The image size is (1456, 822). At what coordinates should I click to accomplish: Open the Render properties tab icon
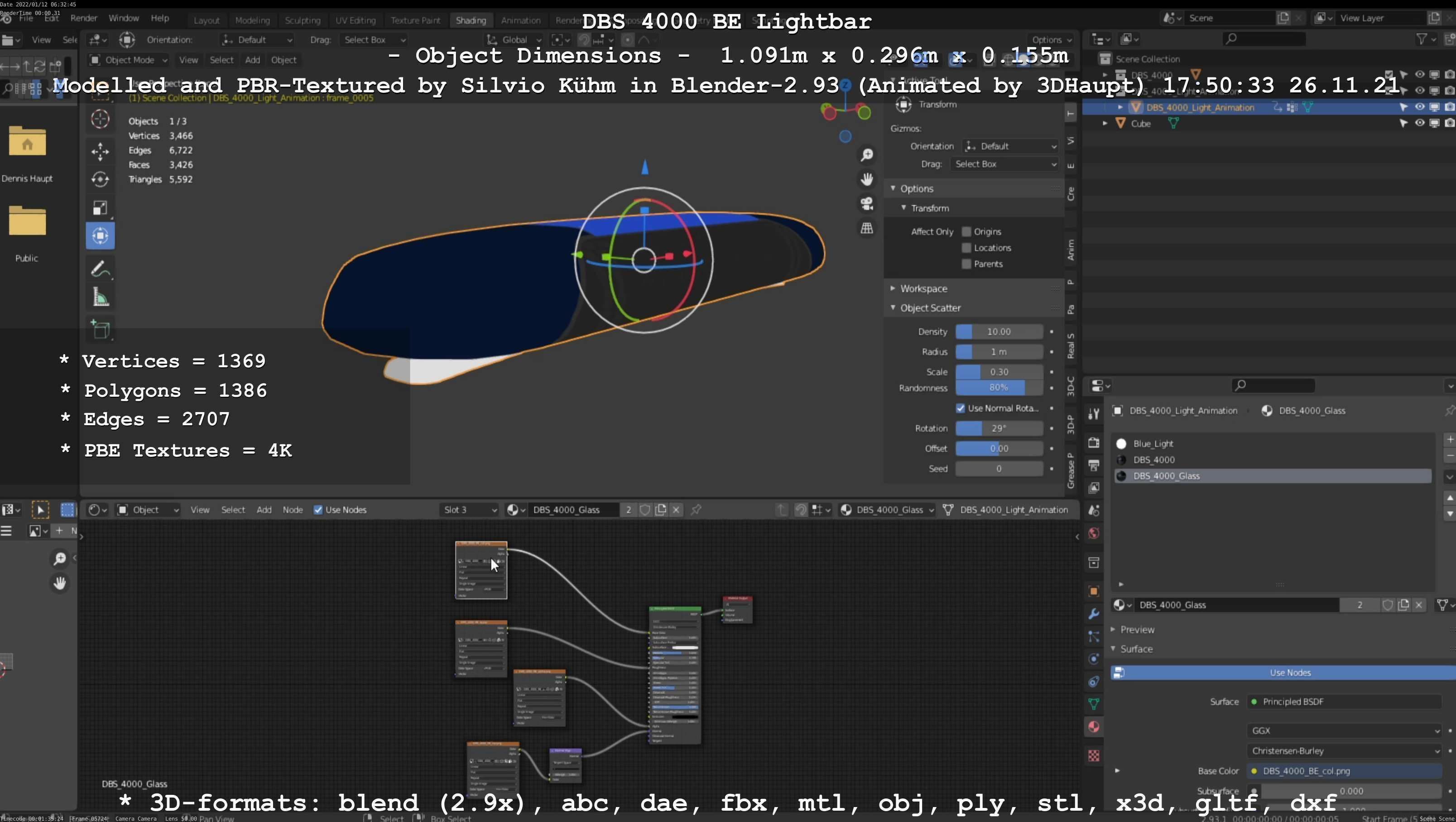point(1094,442)
